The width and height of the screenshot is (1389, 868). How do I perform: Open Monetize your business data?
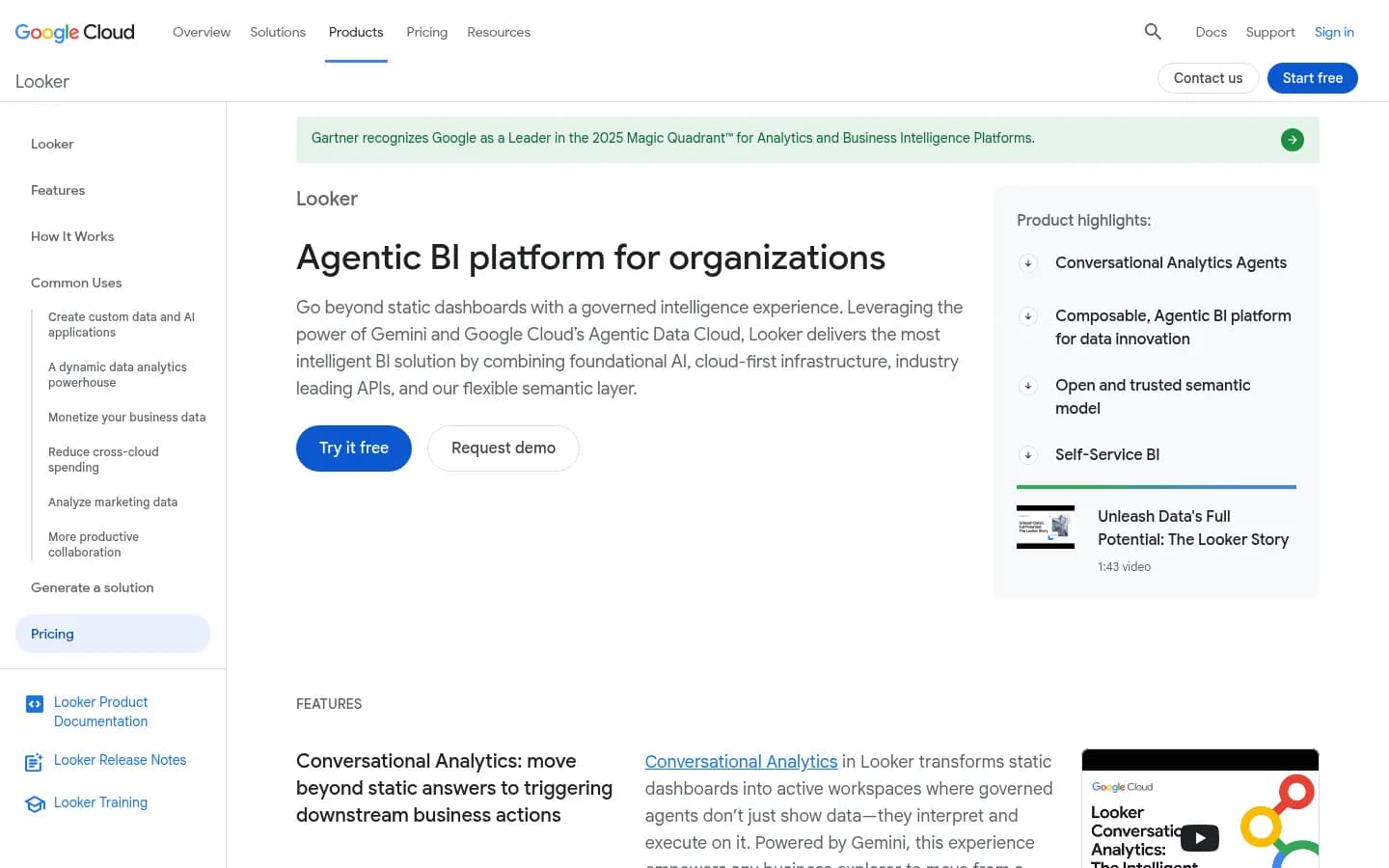[x=126, y=418]
